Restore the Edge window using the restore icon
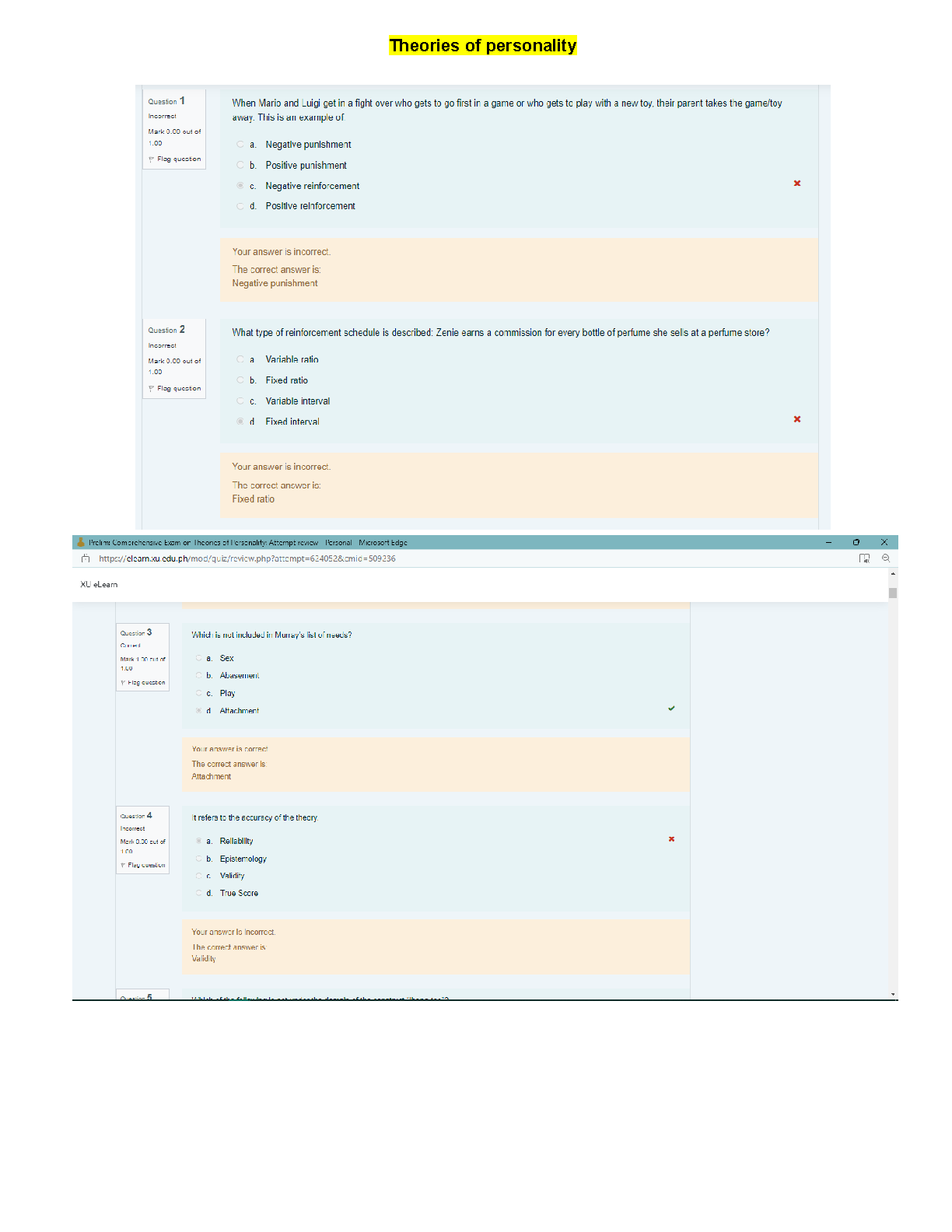The height and width of the screenshot is (1232, 952). (856, 542)
